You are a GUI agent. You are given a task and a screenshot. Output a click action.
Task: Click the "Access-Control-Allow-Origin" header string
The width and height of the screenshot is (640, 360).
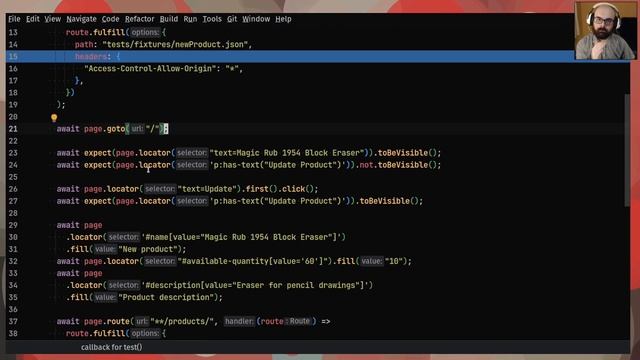point(150,69)
